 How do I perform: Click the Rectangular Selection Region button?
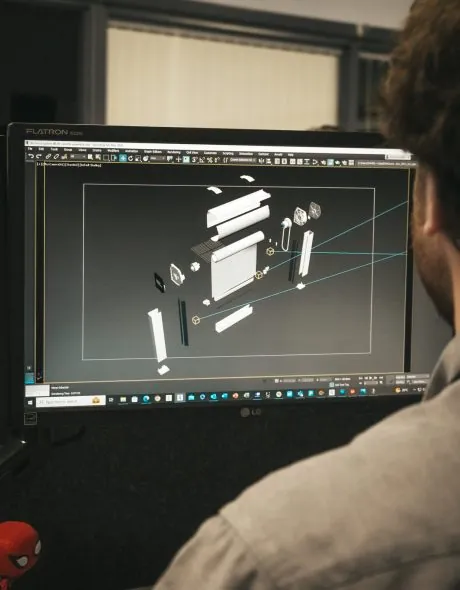[x=106, y=158]
